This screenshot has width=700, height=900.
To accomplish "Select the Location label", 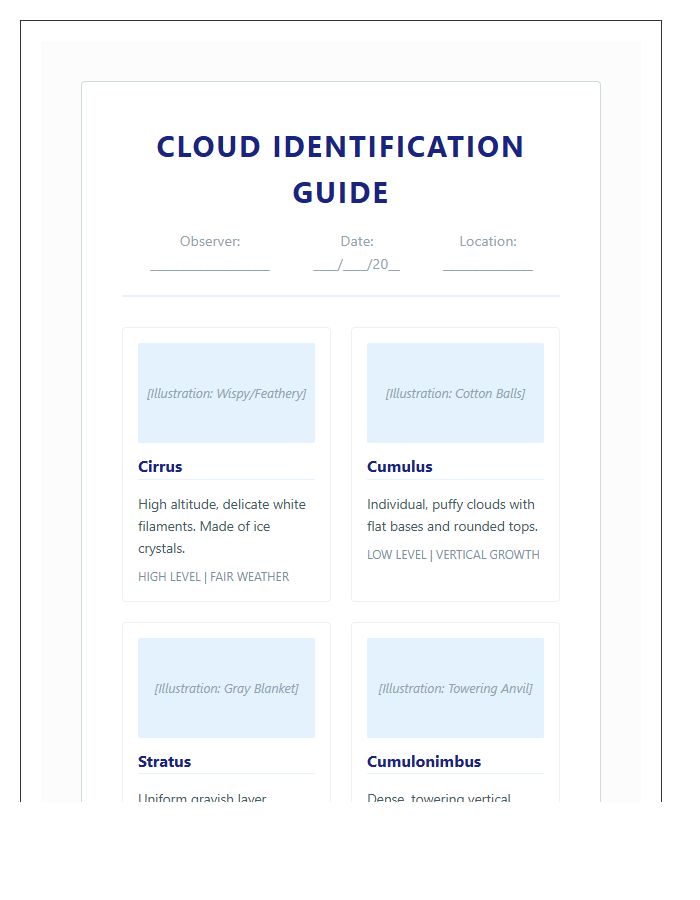I will coord(488,241).
